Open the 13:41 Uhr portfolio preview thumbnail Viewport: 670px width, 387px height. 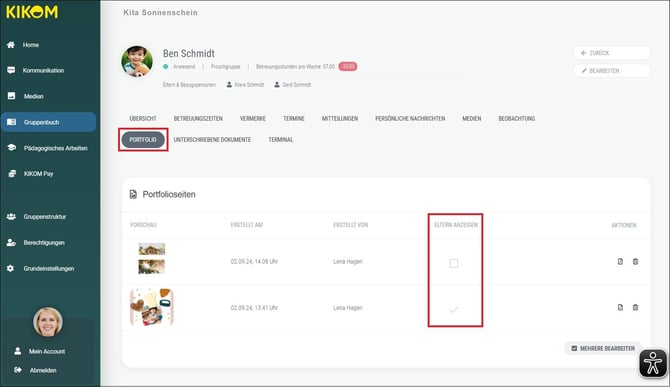tap(152, 307)
